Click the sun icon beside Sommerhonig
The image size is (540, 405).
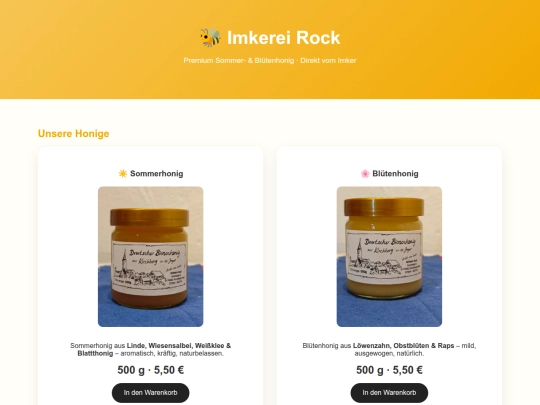pos(123,174)
